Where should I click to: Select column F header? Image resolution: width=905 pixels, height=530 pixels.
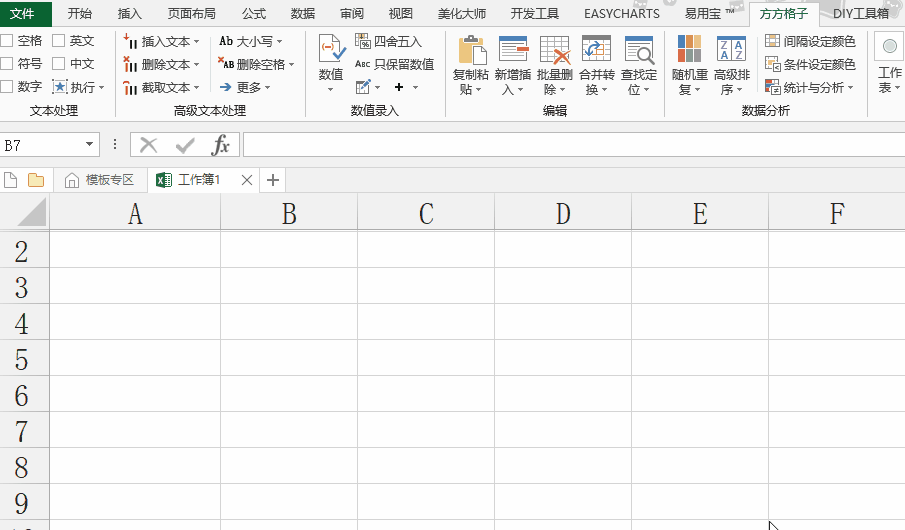coord(837,214)
